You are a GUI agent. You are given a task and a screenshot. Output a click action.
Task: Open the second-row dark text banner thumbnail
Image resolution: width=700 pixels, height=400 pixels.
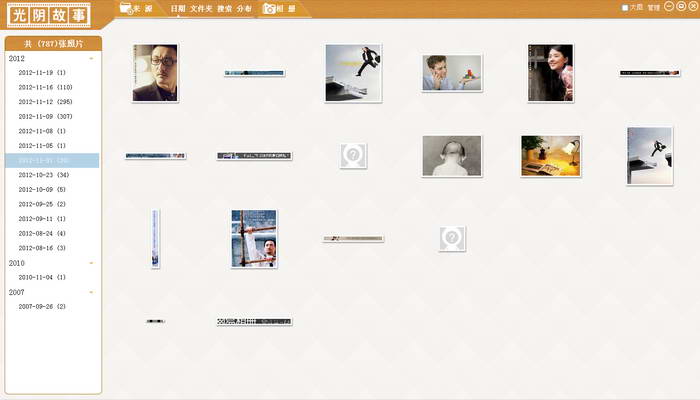click(254, 156)
